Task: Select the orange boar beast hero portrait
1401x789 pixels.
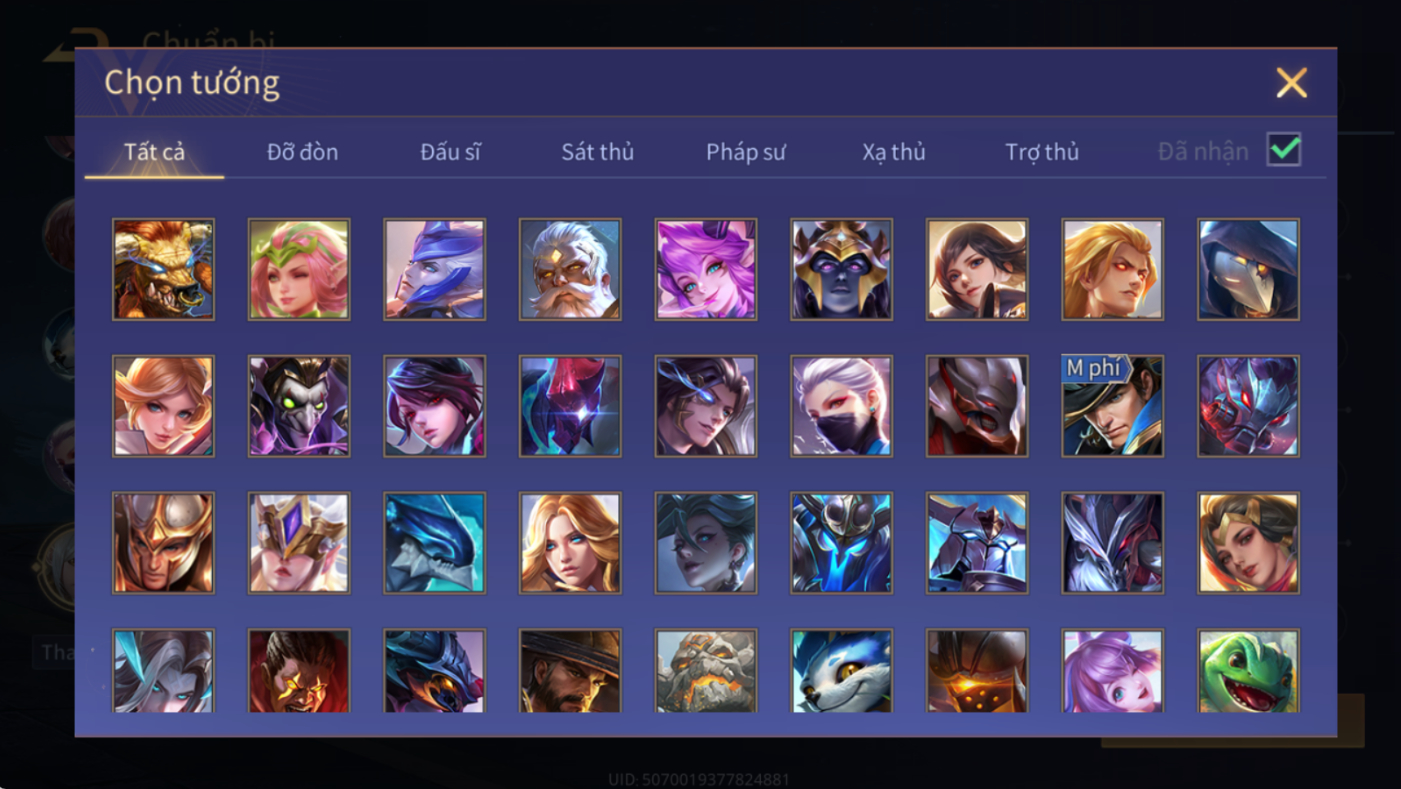Action: [163, 270]
